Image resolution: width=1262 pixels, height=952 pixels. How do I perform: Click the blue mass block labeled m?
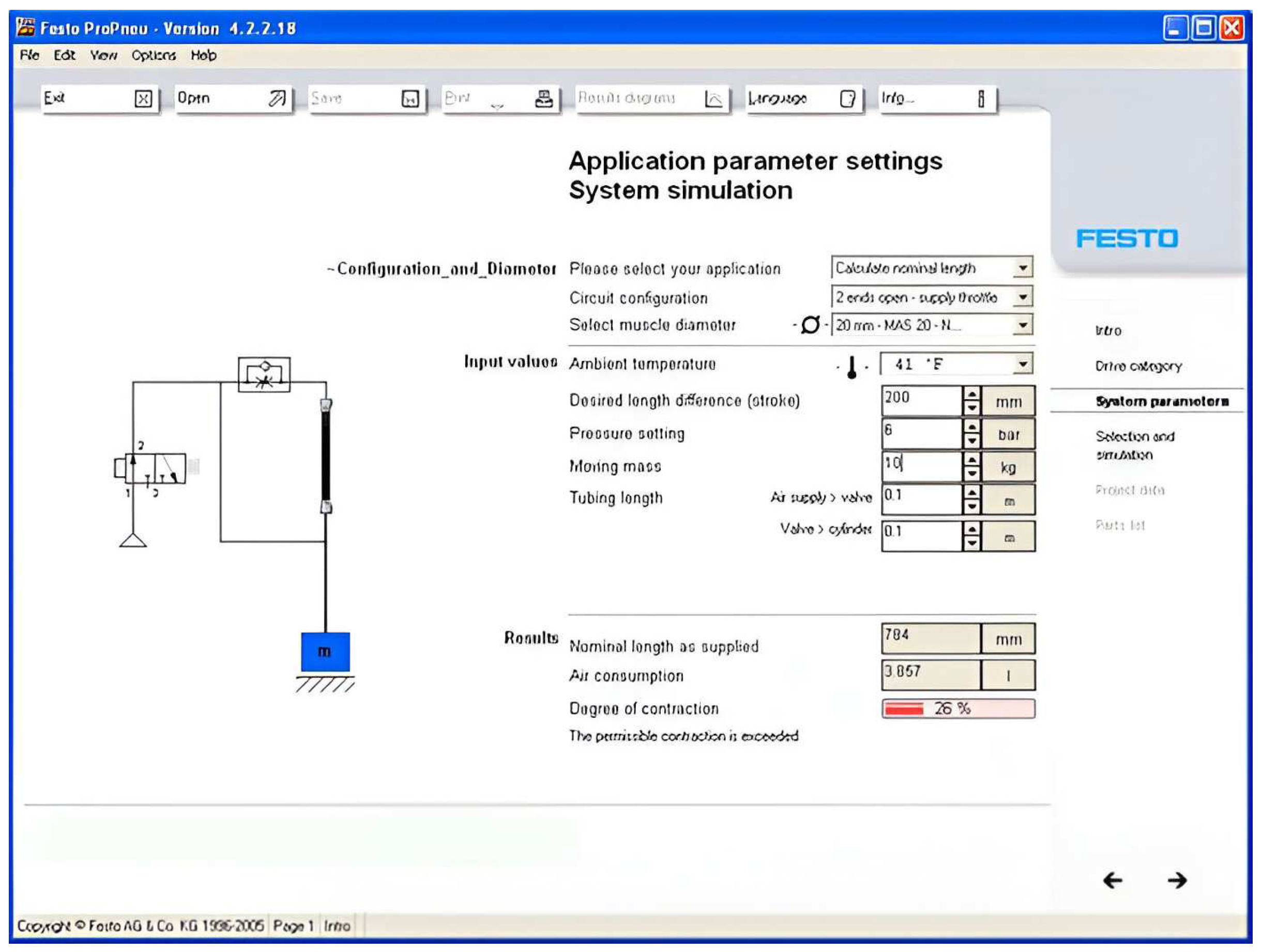(x=325, y=652)
